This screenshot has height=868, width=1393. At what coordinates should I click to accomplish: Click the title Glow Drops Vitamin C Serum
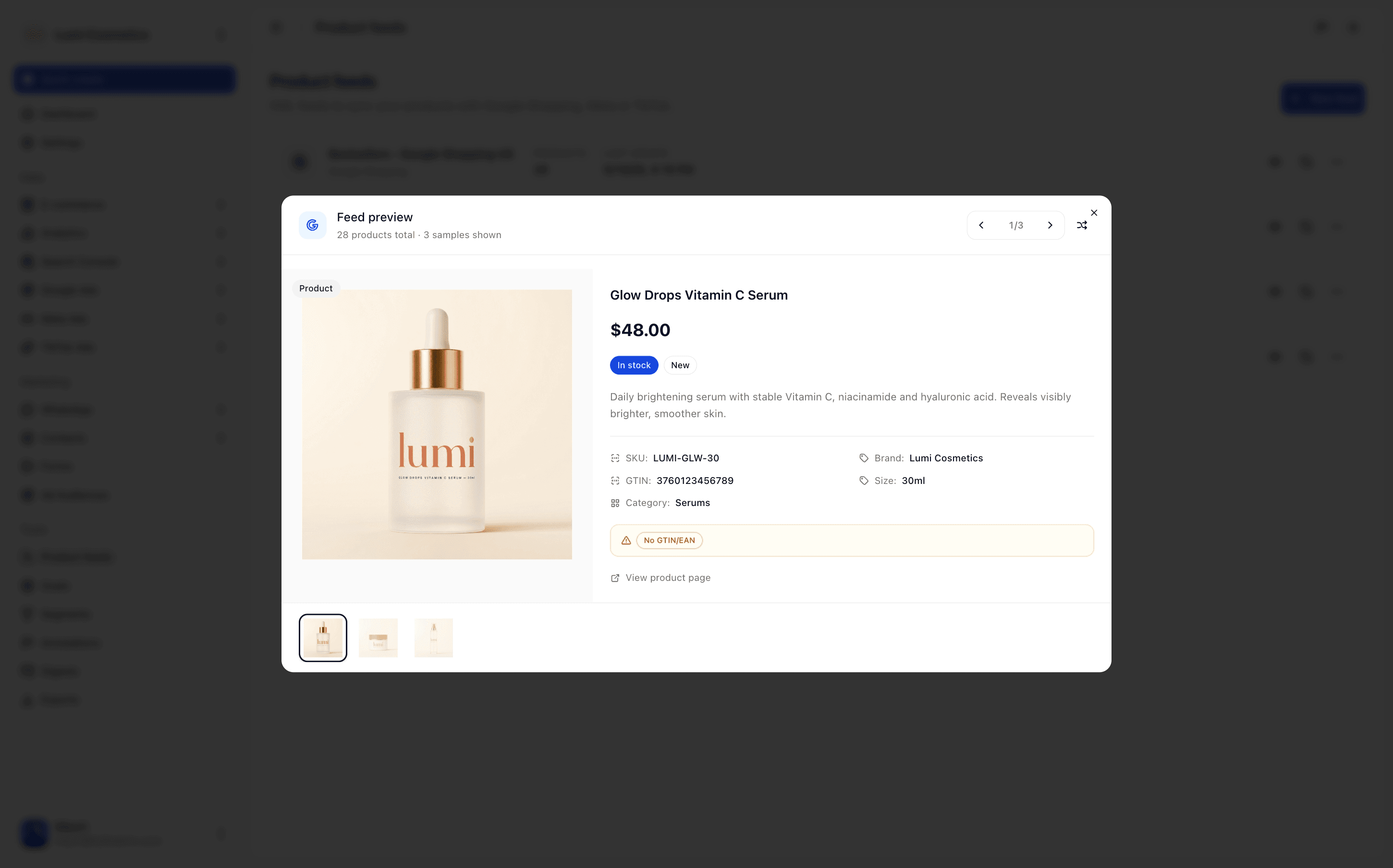pyautogui.click(x=699, y=295)
